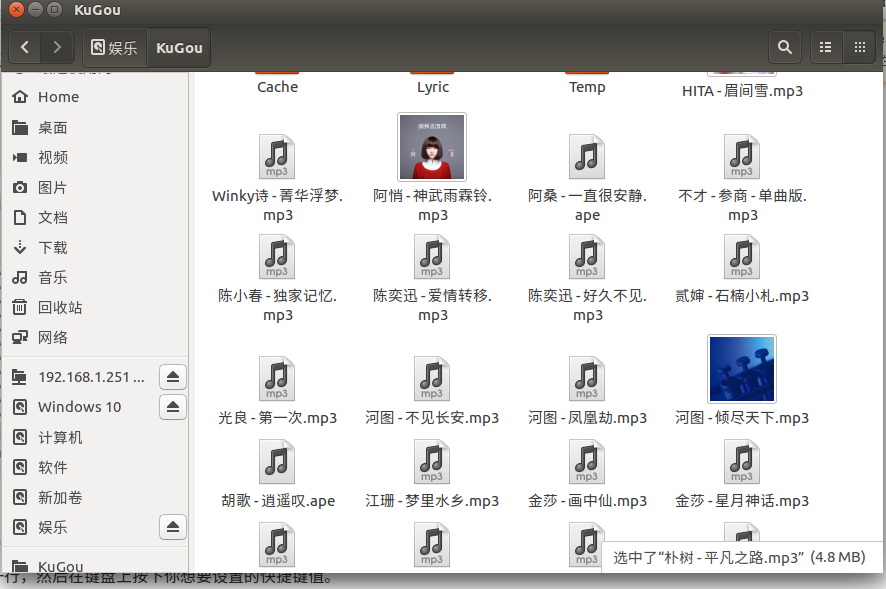Open the Windows 10 volume

point(79,407)
